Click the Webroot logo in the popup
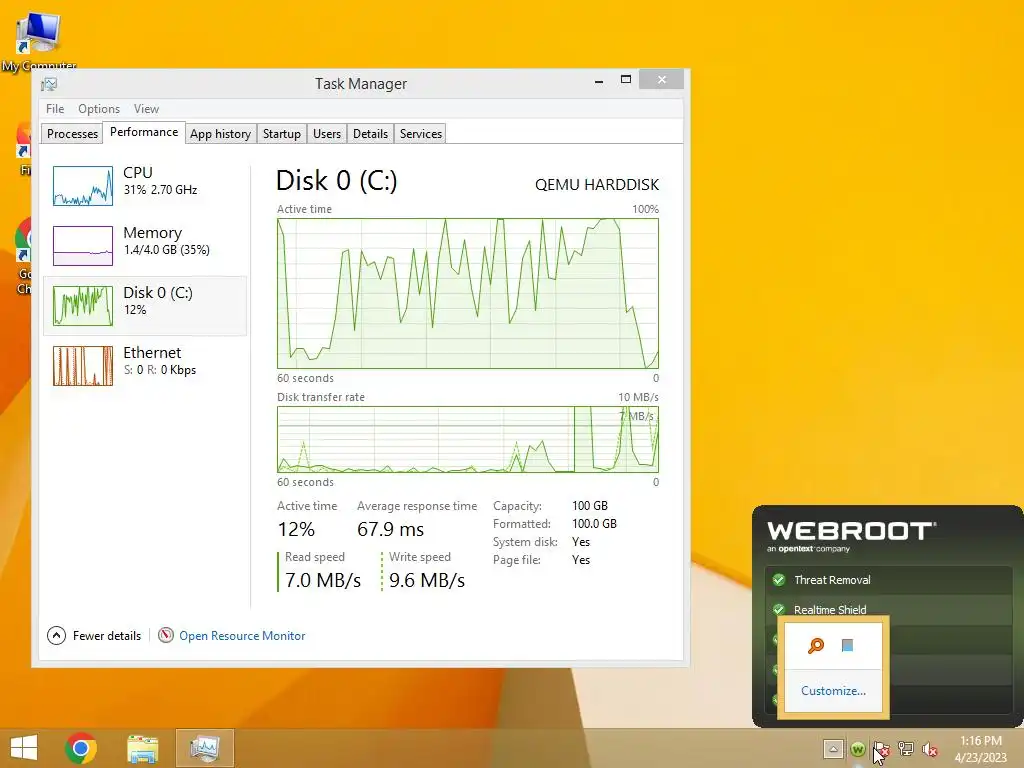 coord(852,536)
